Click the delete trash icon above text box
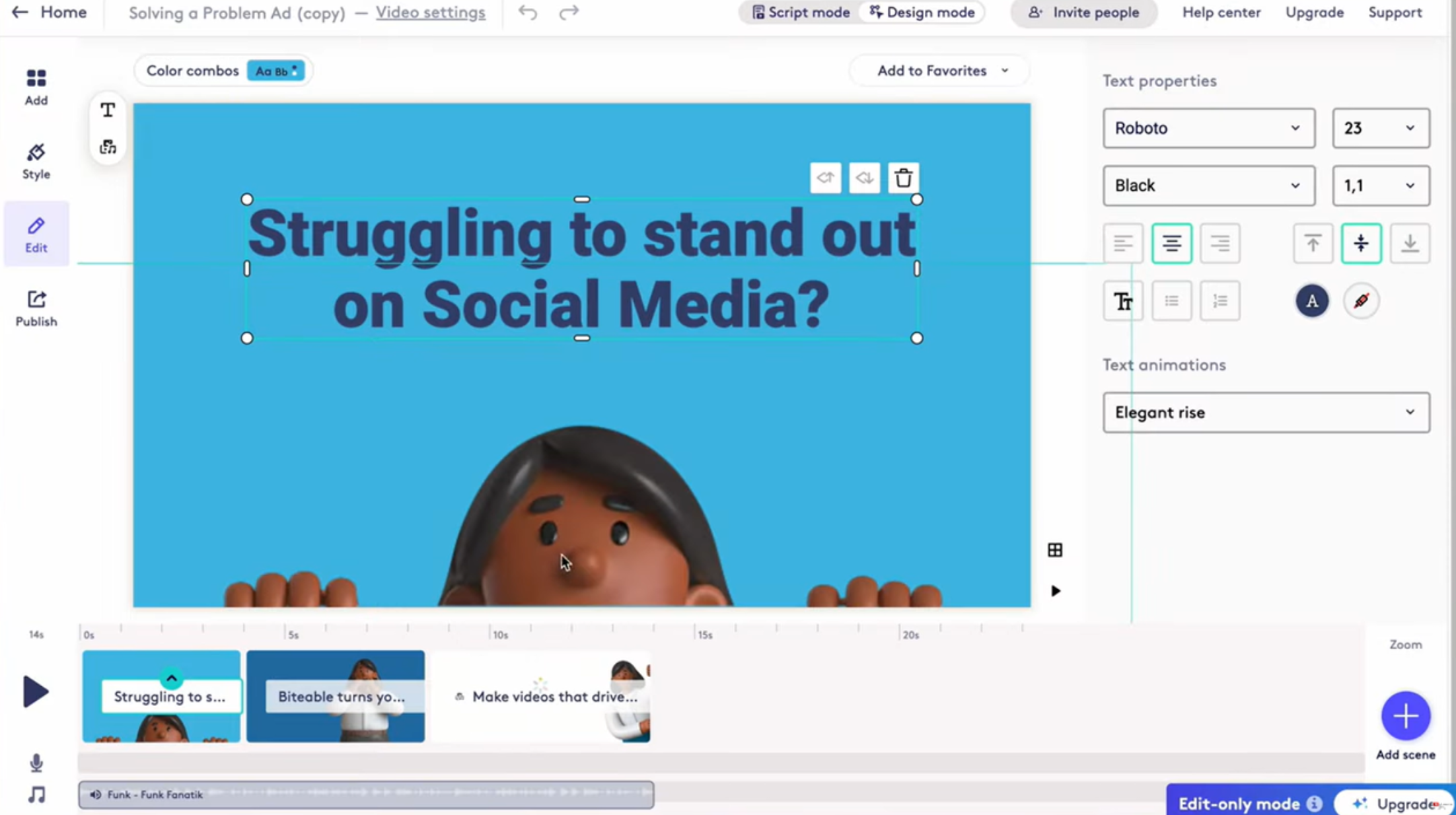 (x=903, y=178)
